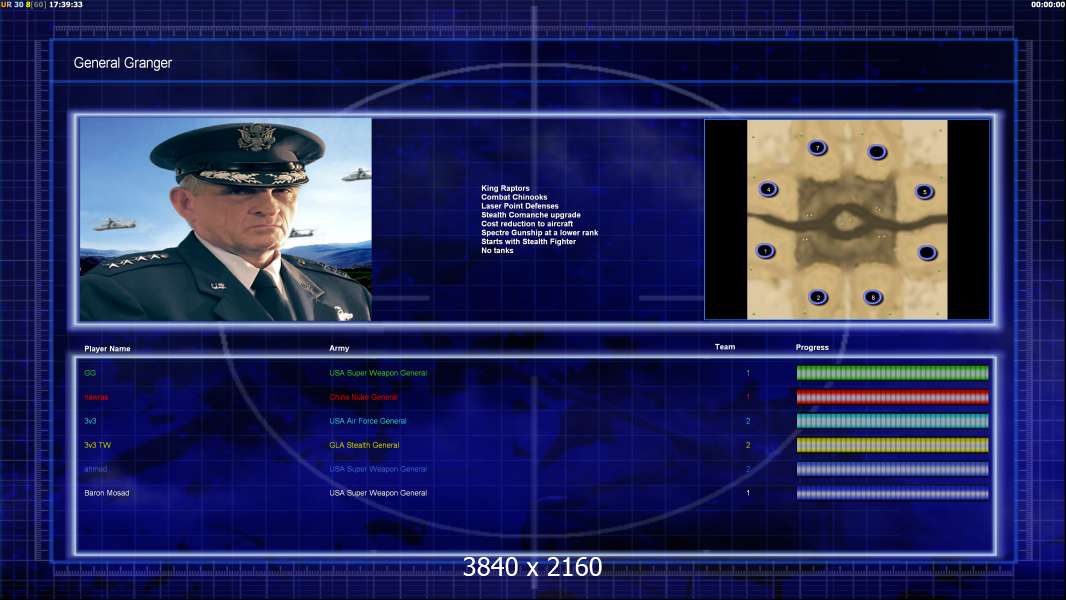Click the dim blue progress bar above Baron Mosad's
This screenshot has height=600, width=1066.
[x=892, y=469]
